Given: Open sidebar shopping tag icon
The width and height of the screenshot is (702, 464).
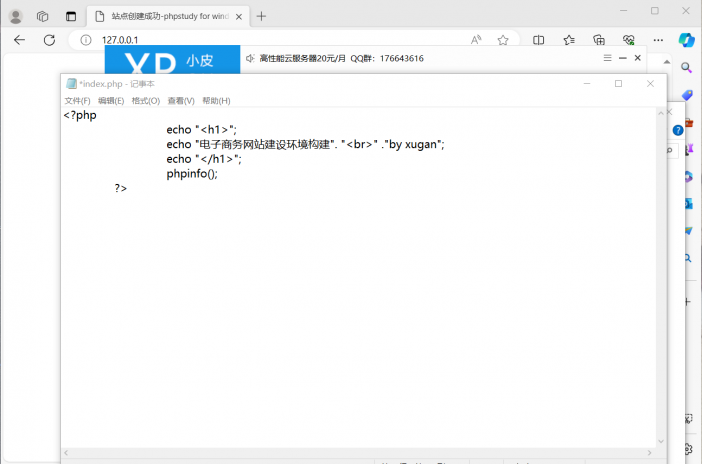Looking at the screenshot, I should coord(687,95).
